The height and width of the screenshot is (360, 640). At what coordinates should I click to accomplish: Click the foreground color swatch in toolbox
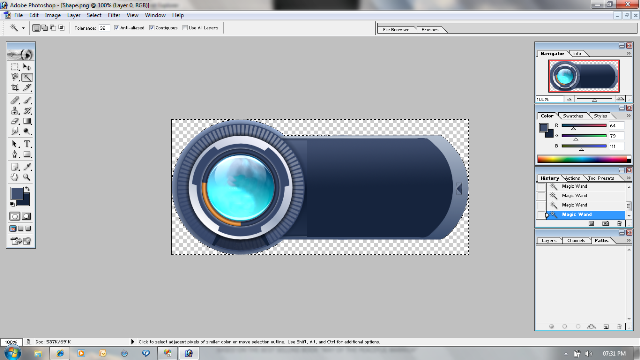(17, 194)
